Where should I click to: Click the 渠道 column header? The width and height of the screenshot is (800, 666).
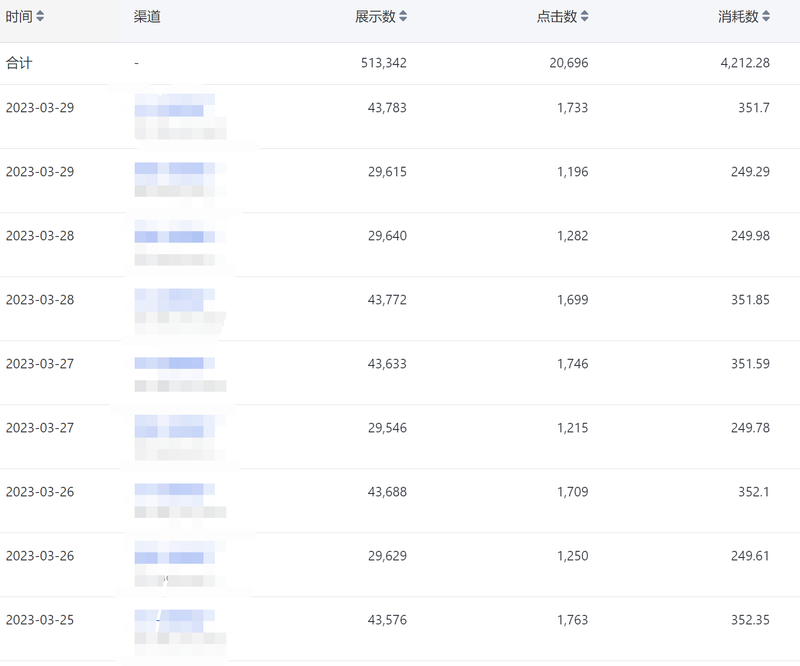tap(147, 16)
